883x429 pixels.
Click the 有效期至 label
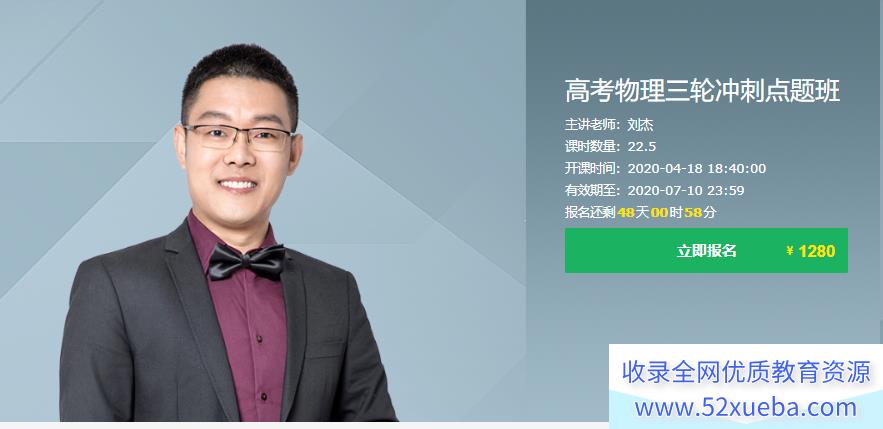pos(590,190)
